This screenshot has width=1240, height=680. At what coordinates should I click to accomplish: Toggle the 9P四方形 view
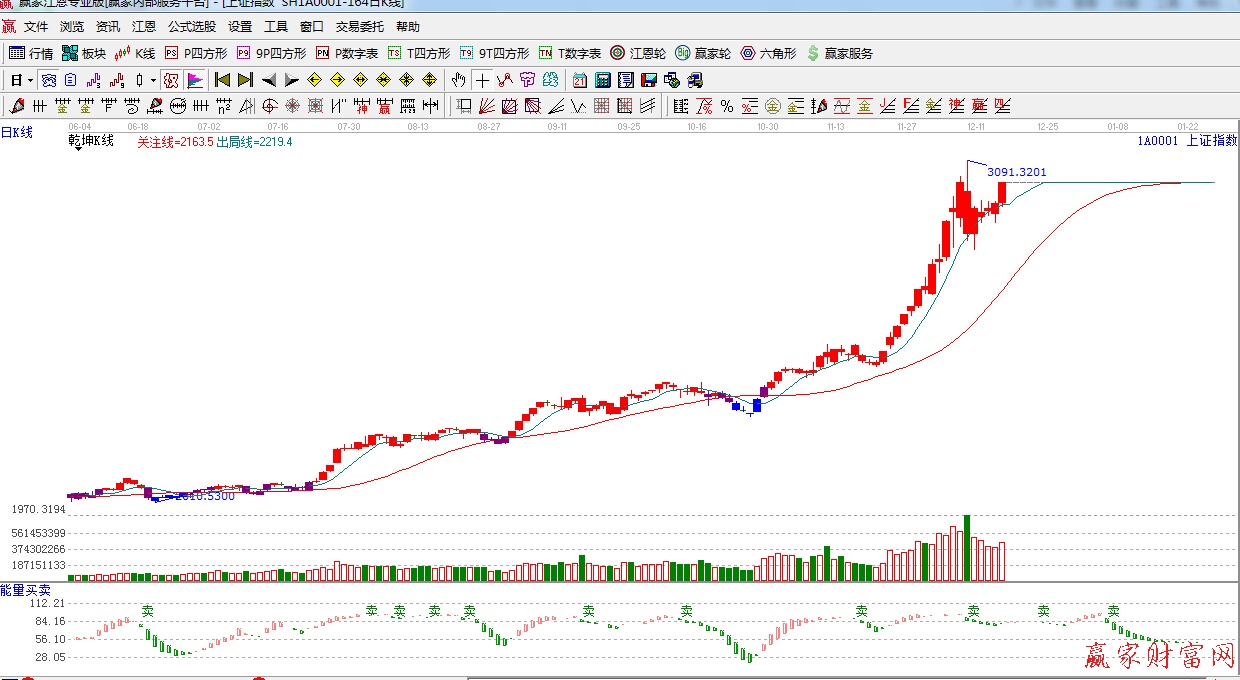[271, 53]
